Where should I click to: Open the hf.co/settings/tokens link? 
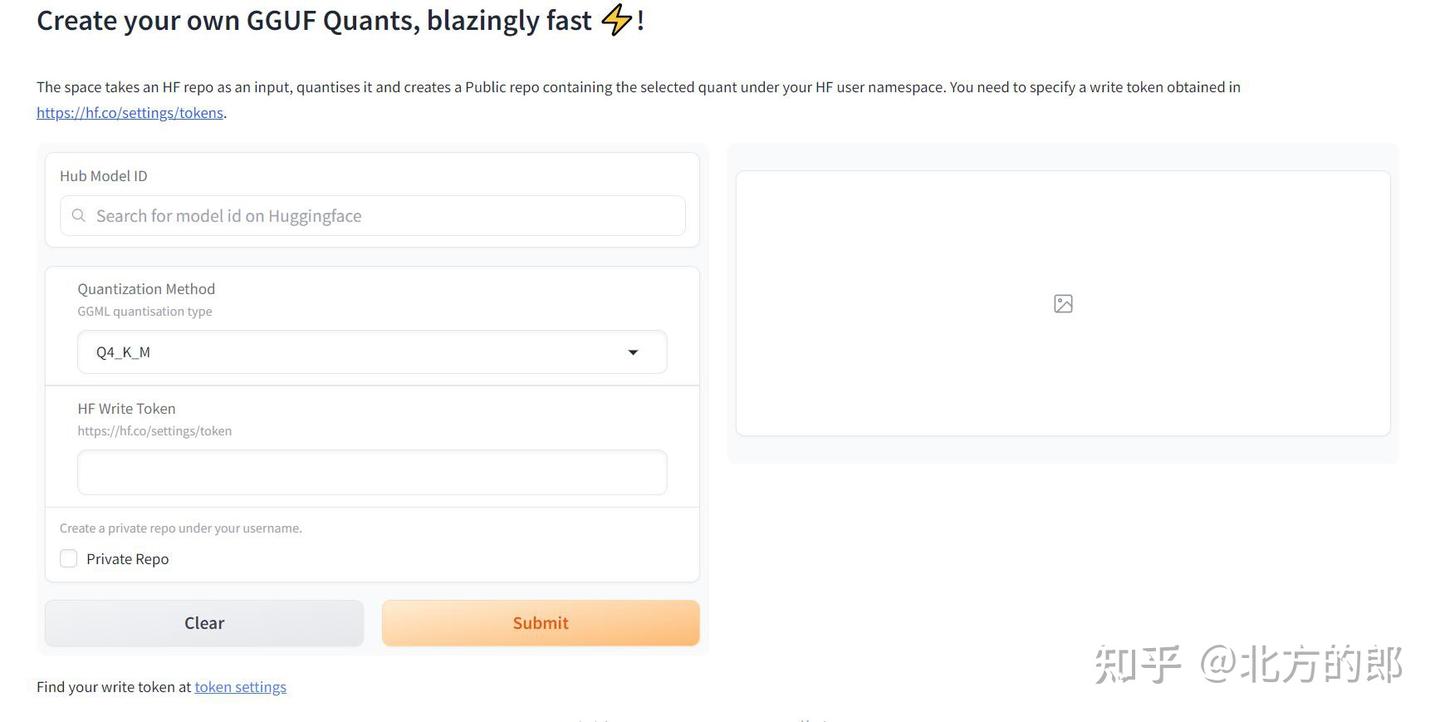coord(130,113)
